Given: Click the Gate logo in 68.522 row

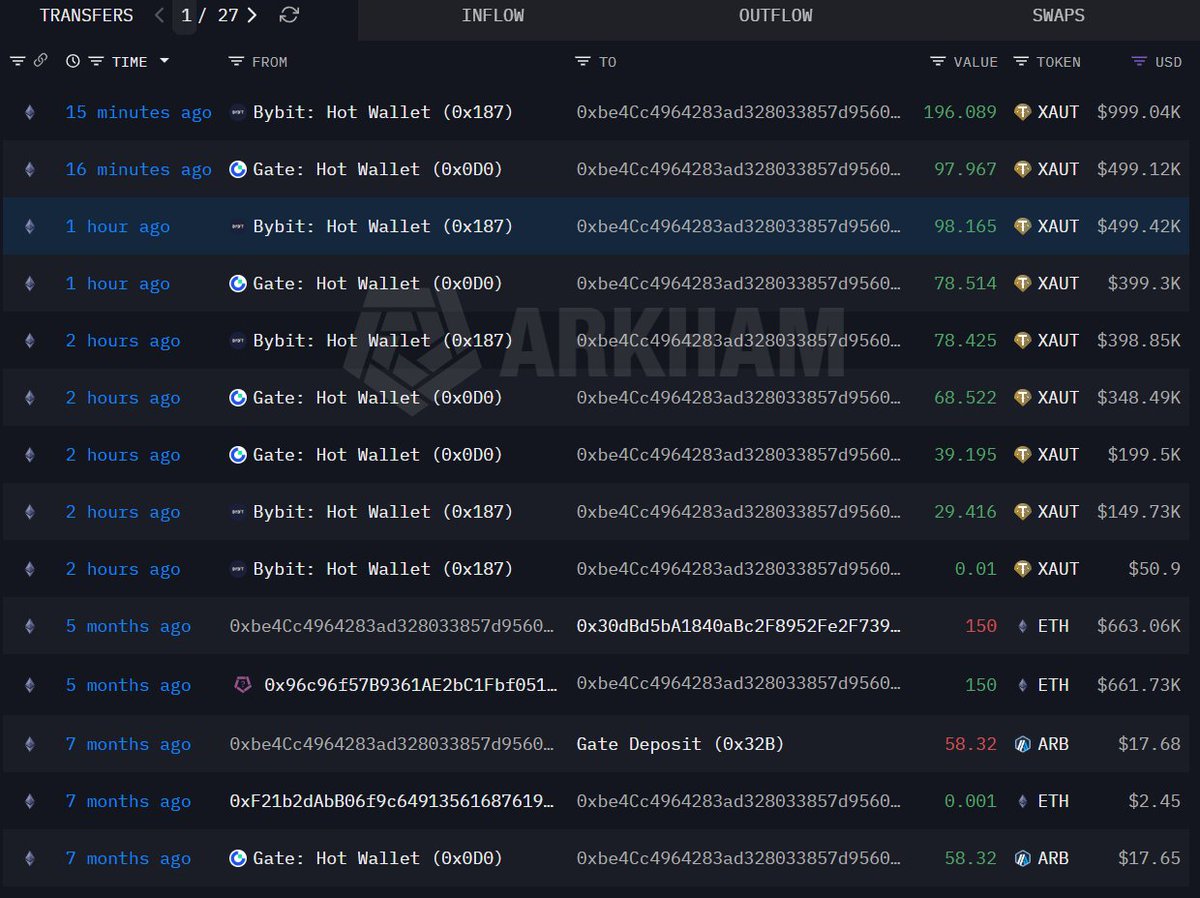Looking at the screenshot, I should click(238, 397).
